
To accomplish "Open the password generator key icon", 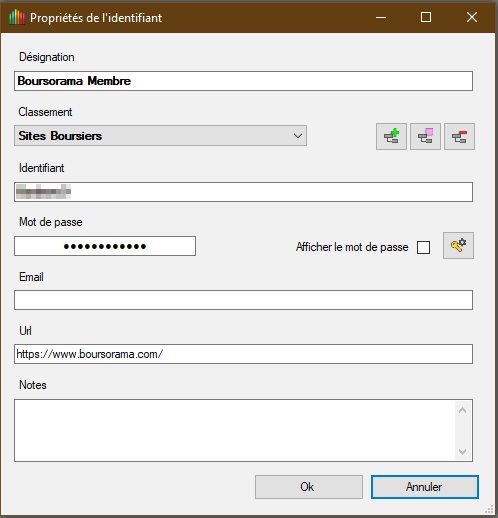I will 458,246.
